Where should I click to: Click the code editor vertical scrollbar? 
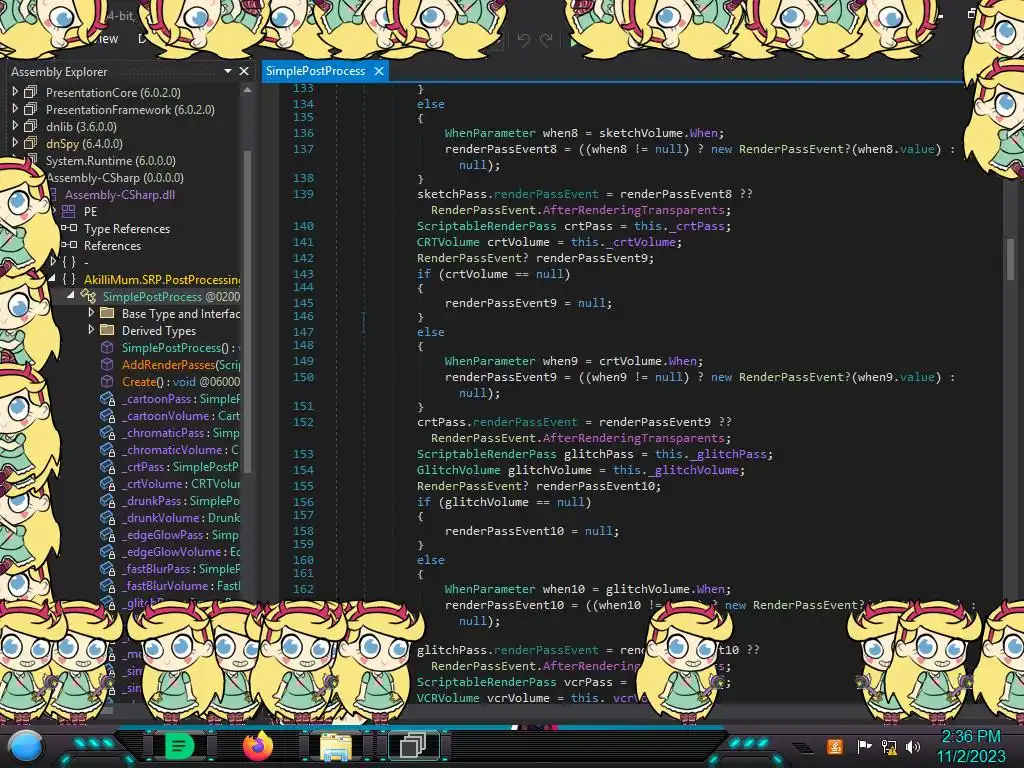pos(1010,259)
